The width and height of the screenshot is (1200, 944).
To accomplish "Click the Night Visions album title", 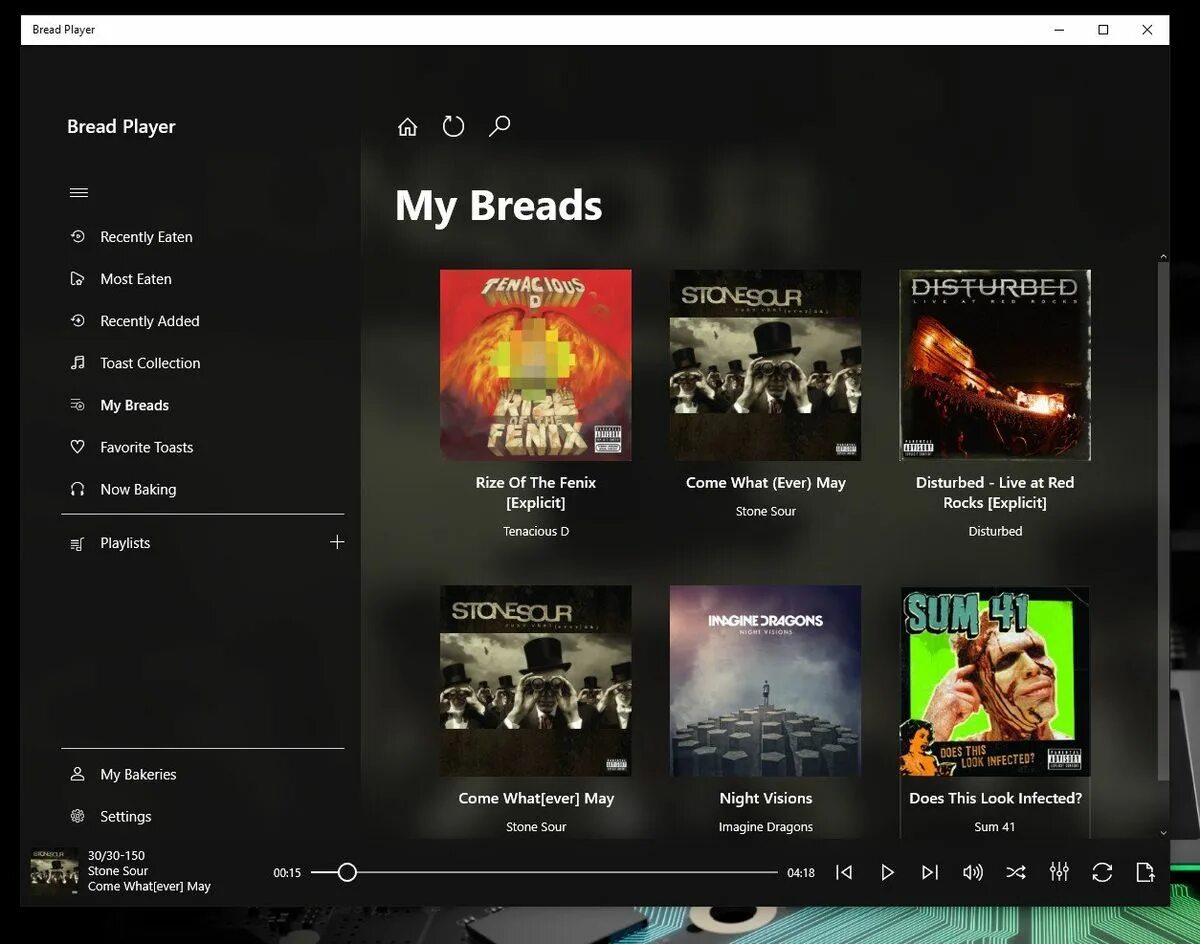I will pos(766,798).
